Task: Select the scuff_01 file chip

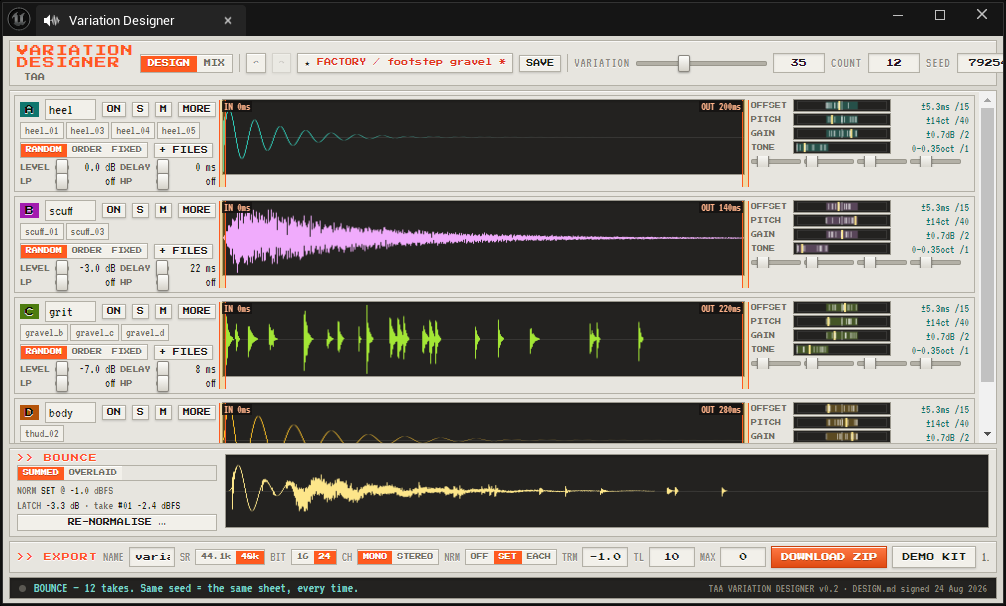Action: [42, 231]
